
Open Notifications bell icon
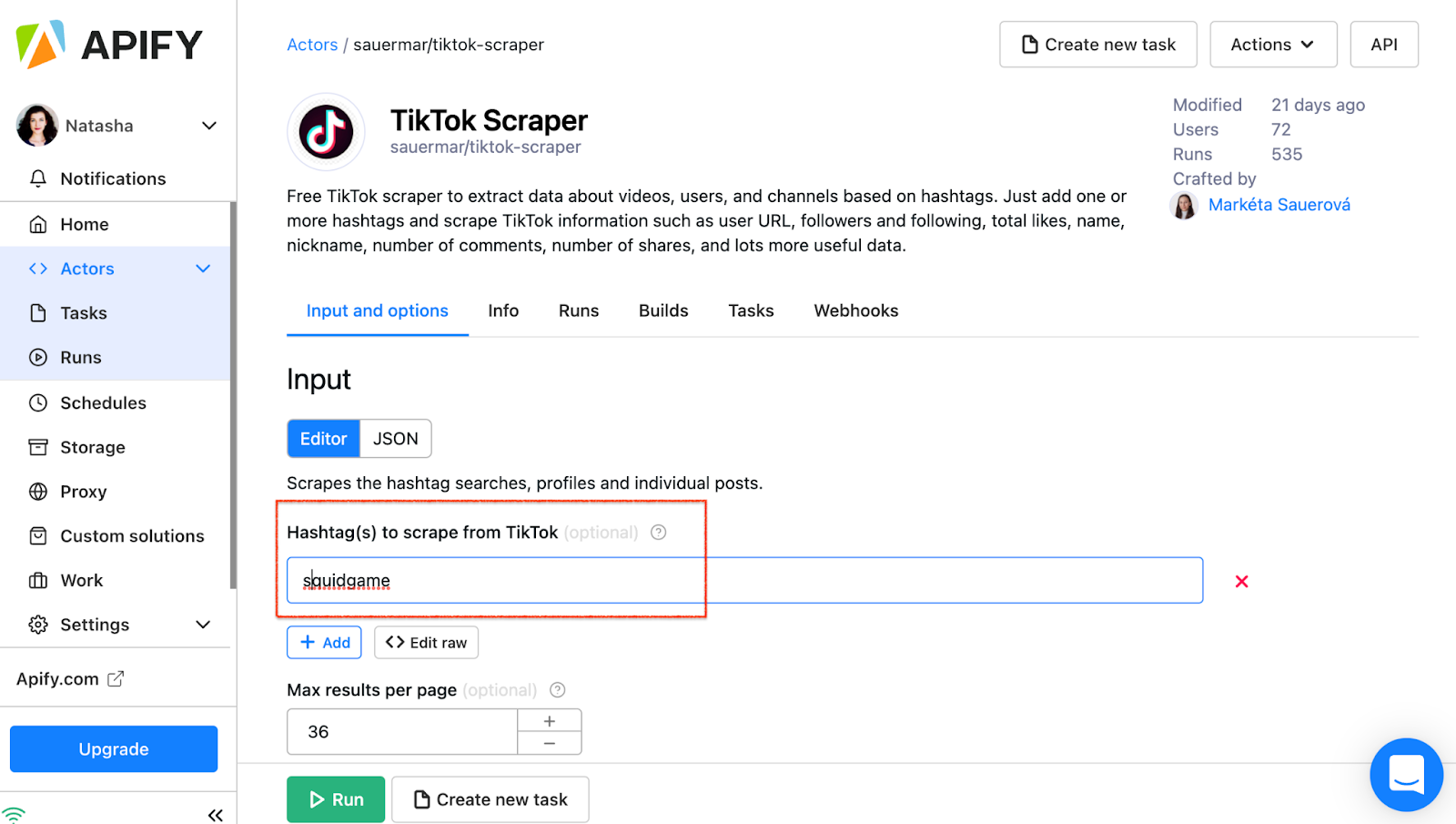pos(38,178)
